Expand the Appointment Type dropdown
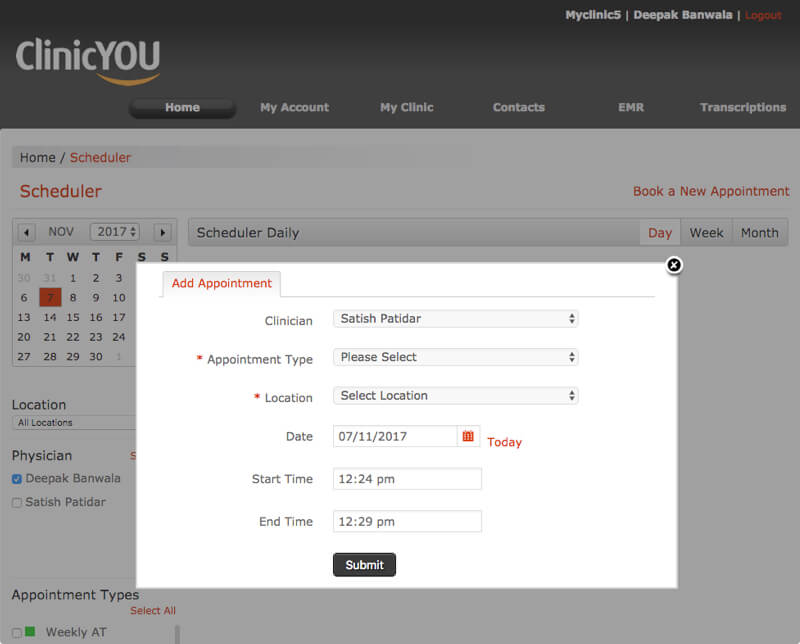 [x=455, y=357]
